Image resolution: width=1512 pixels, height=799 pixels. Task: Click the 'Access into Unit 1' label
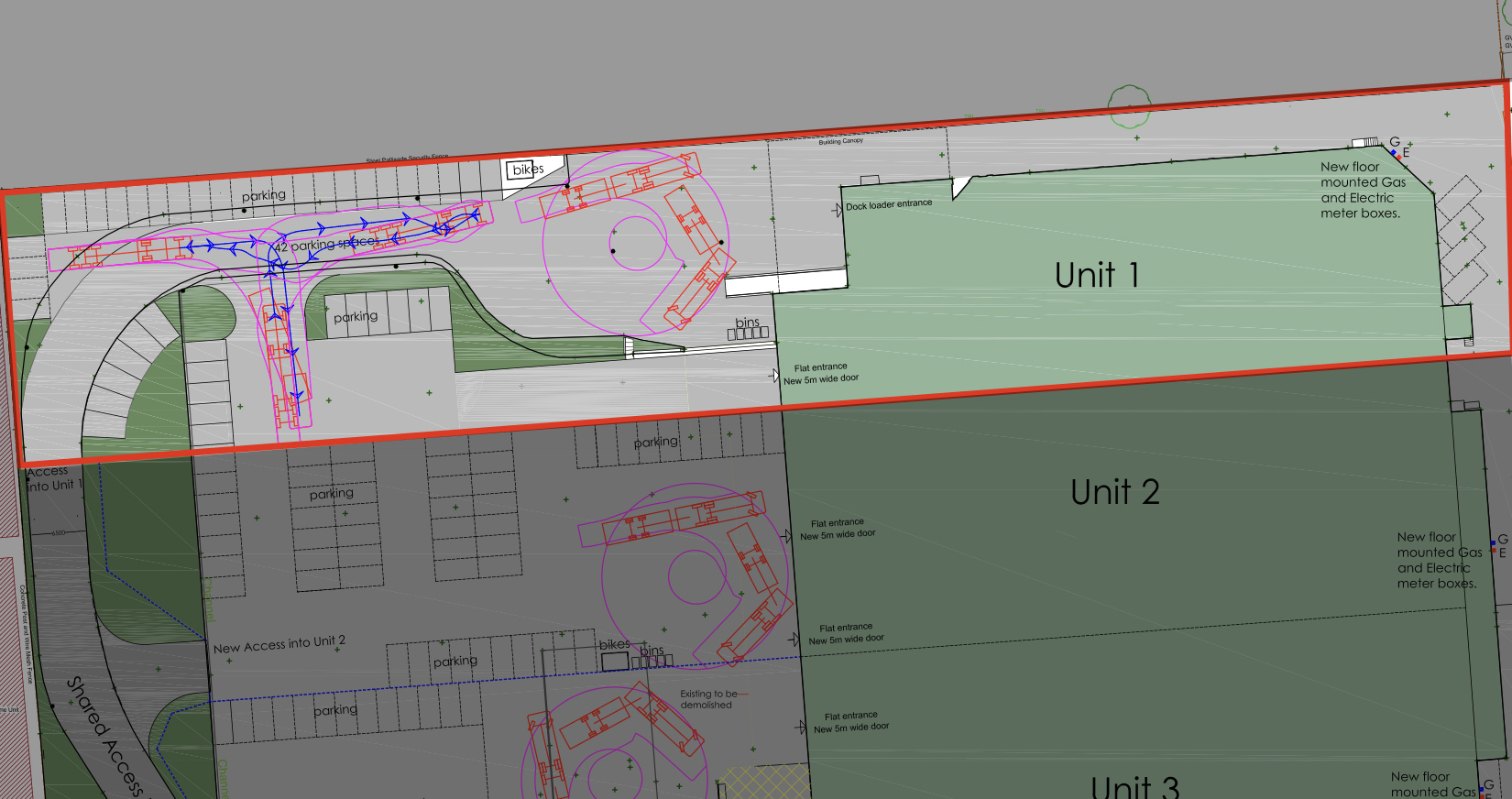click(53, 478)
